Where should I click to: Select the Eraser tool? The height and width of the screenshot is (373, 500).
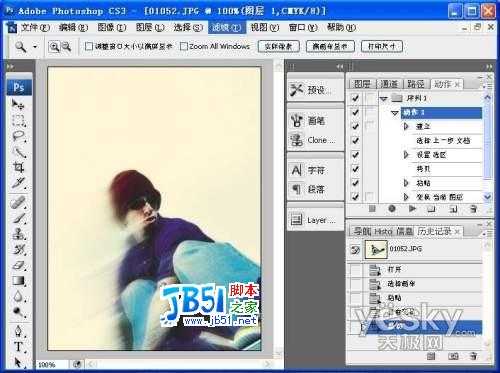coord(19,265)
